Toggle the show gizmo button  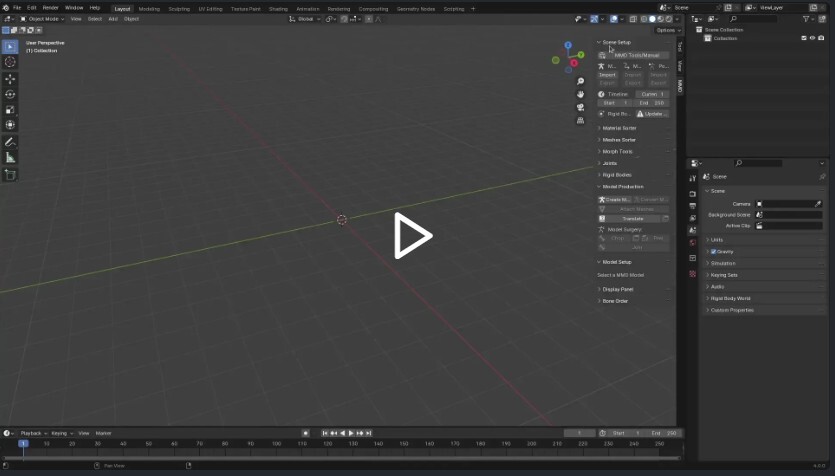594,19
